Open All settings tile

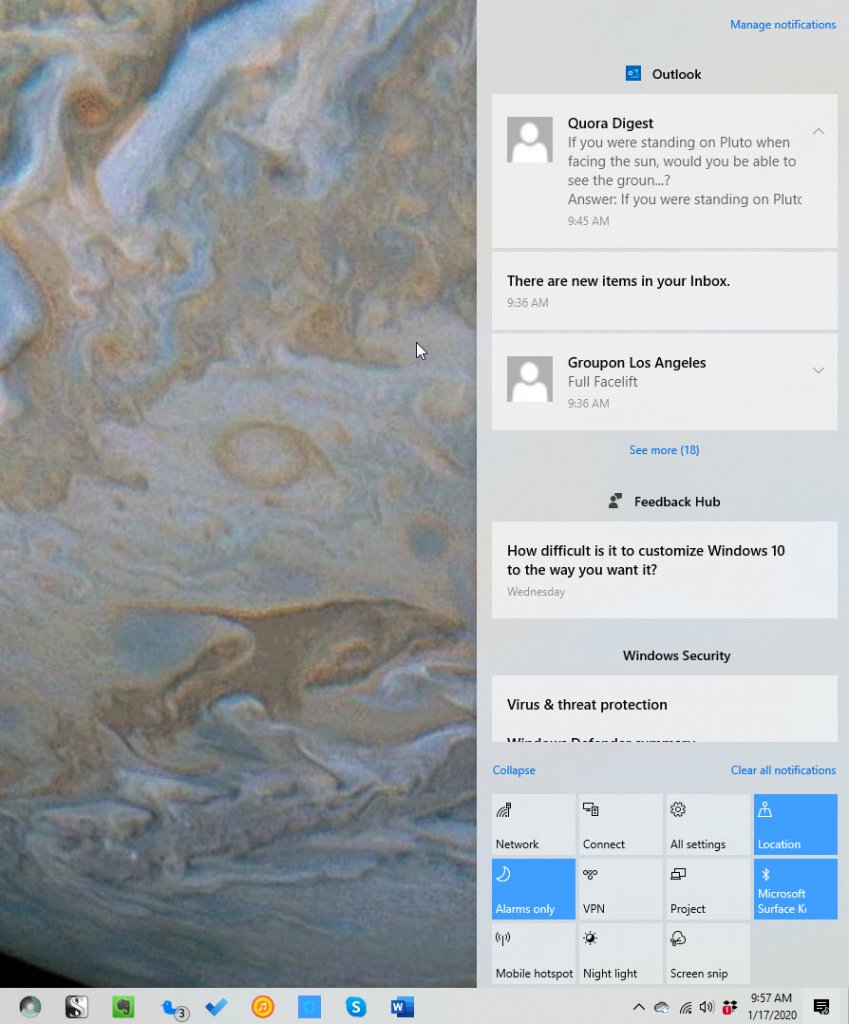pyautogui.click(x=708, y=825)
